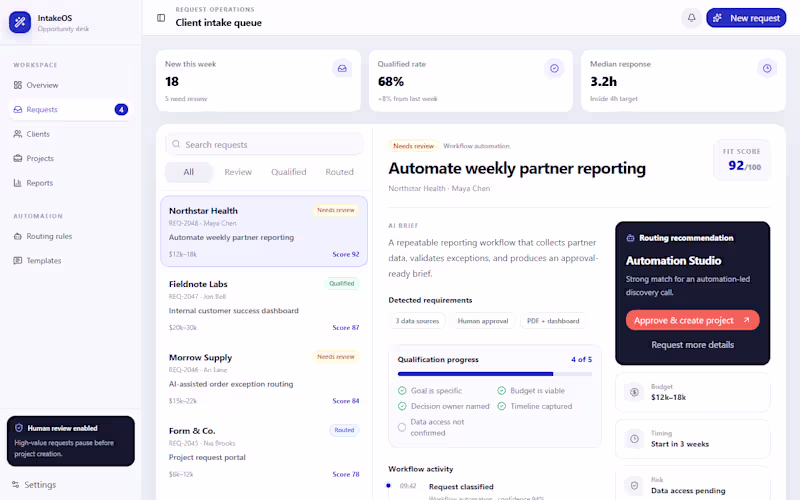
Task: Open Routing rules in the sidebar
Action: 70,236
